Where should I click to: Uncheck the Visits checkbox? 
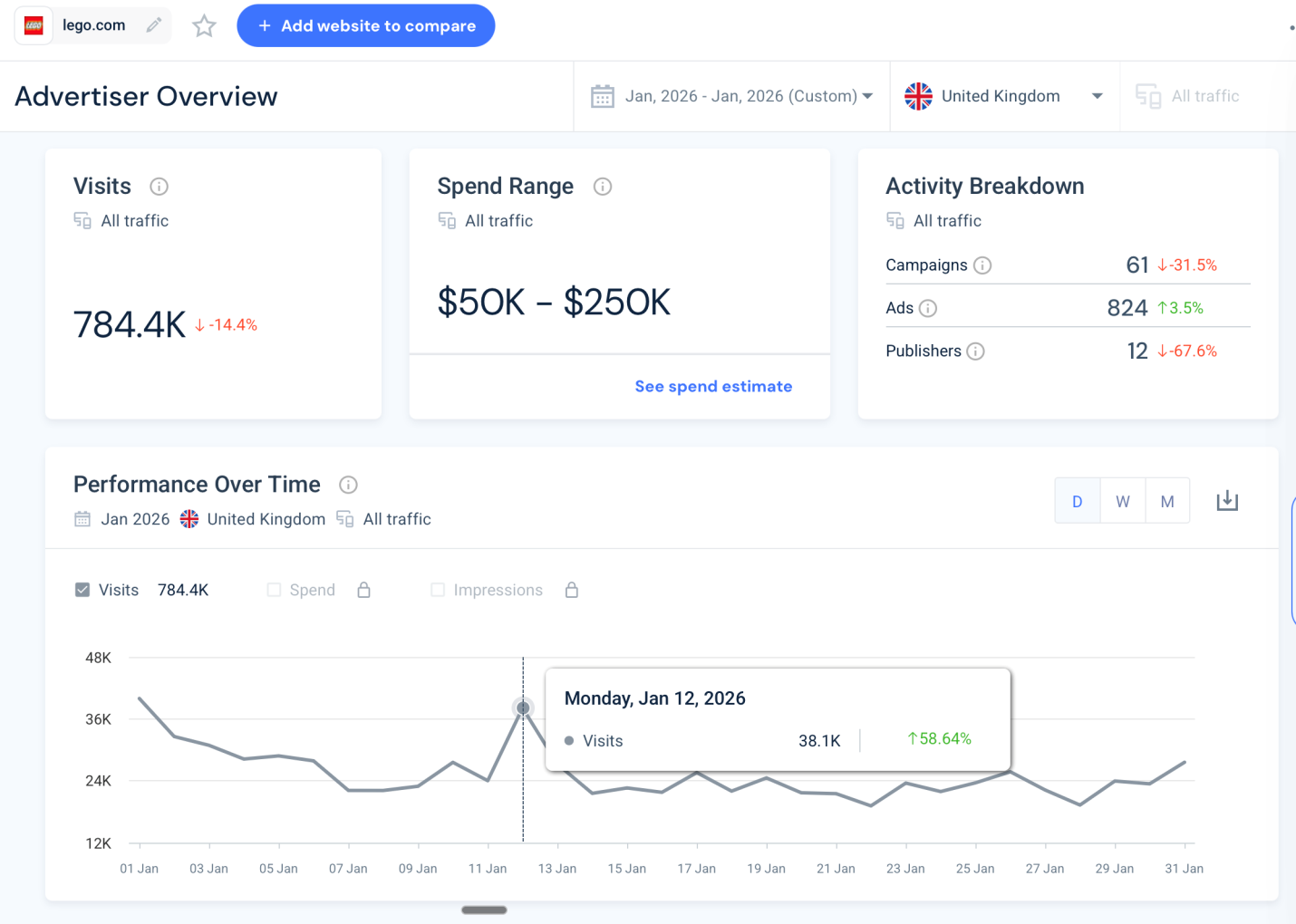click(x=82, y=590)
